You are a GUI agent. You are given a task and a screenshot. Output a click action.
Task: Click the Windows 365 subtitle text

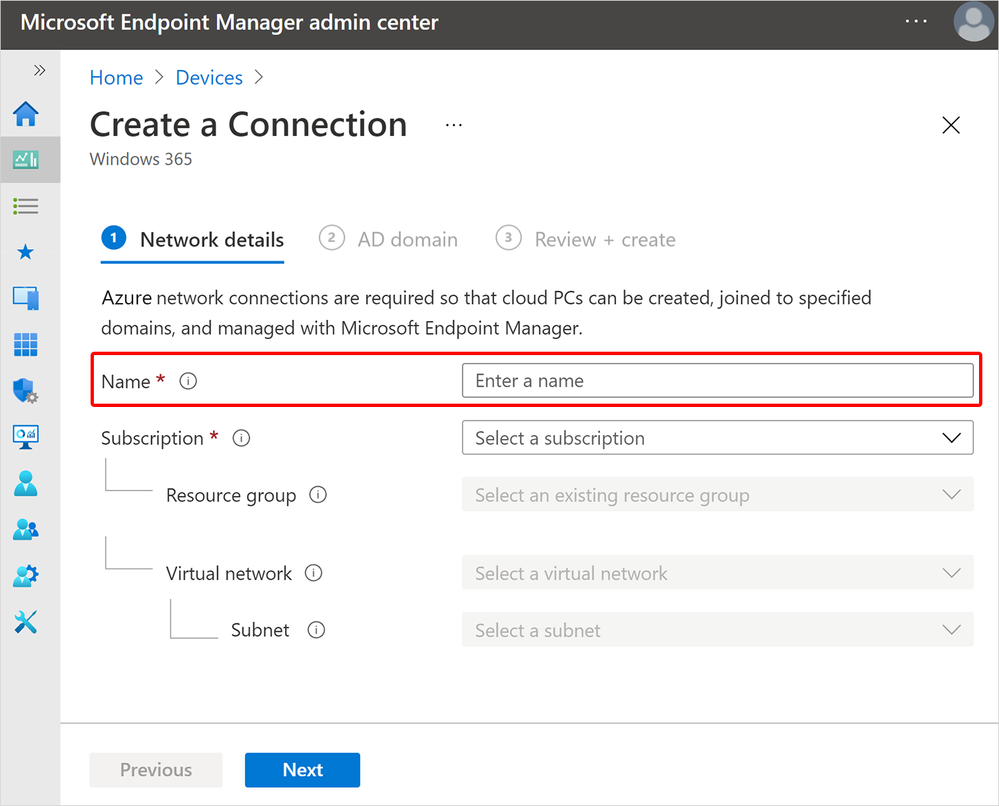point(141,159)
